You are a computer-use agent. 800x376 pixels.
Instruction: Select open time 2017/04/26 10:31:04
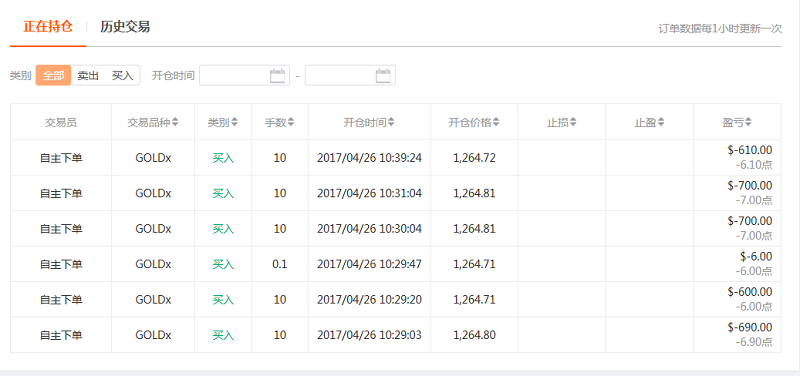pyautogui.click(x=369, y=193)
